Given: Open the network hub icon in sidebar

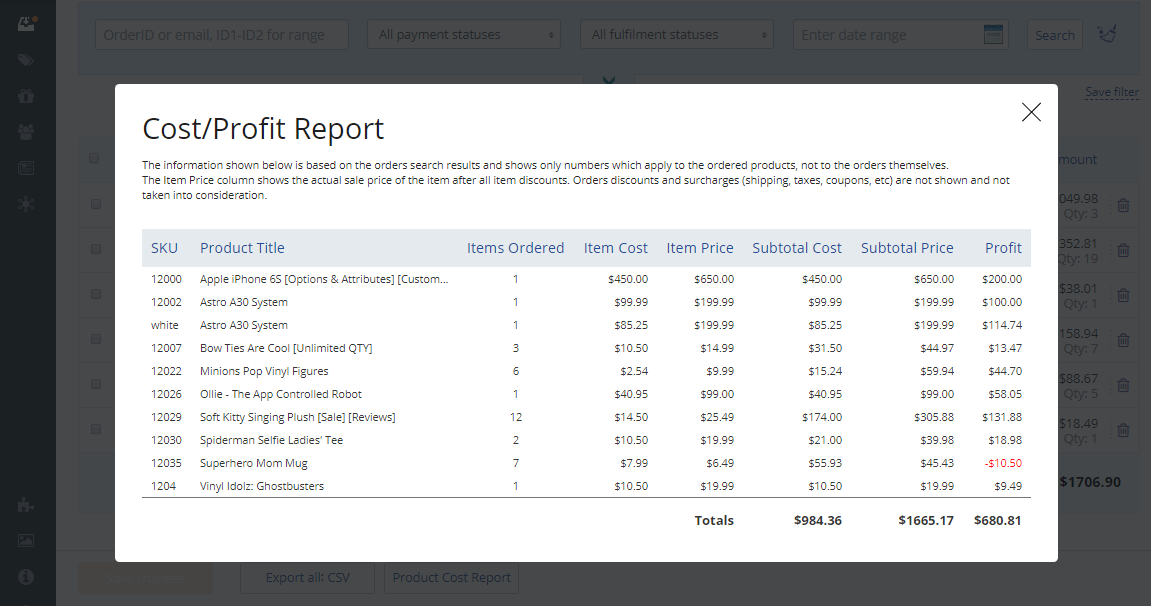Looking at the screenshot, I should (26, 203).
